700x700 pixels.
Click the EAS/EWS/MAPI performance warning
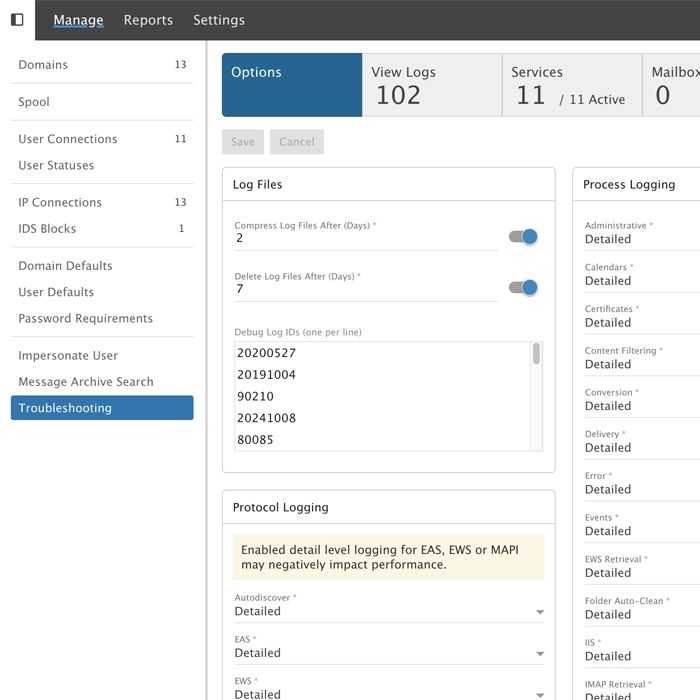click(x=389, y=557)
